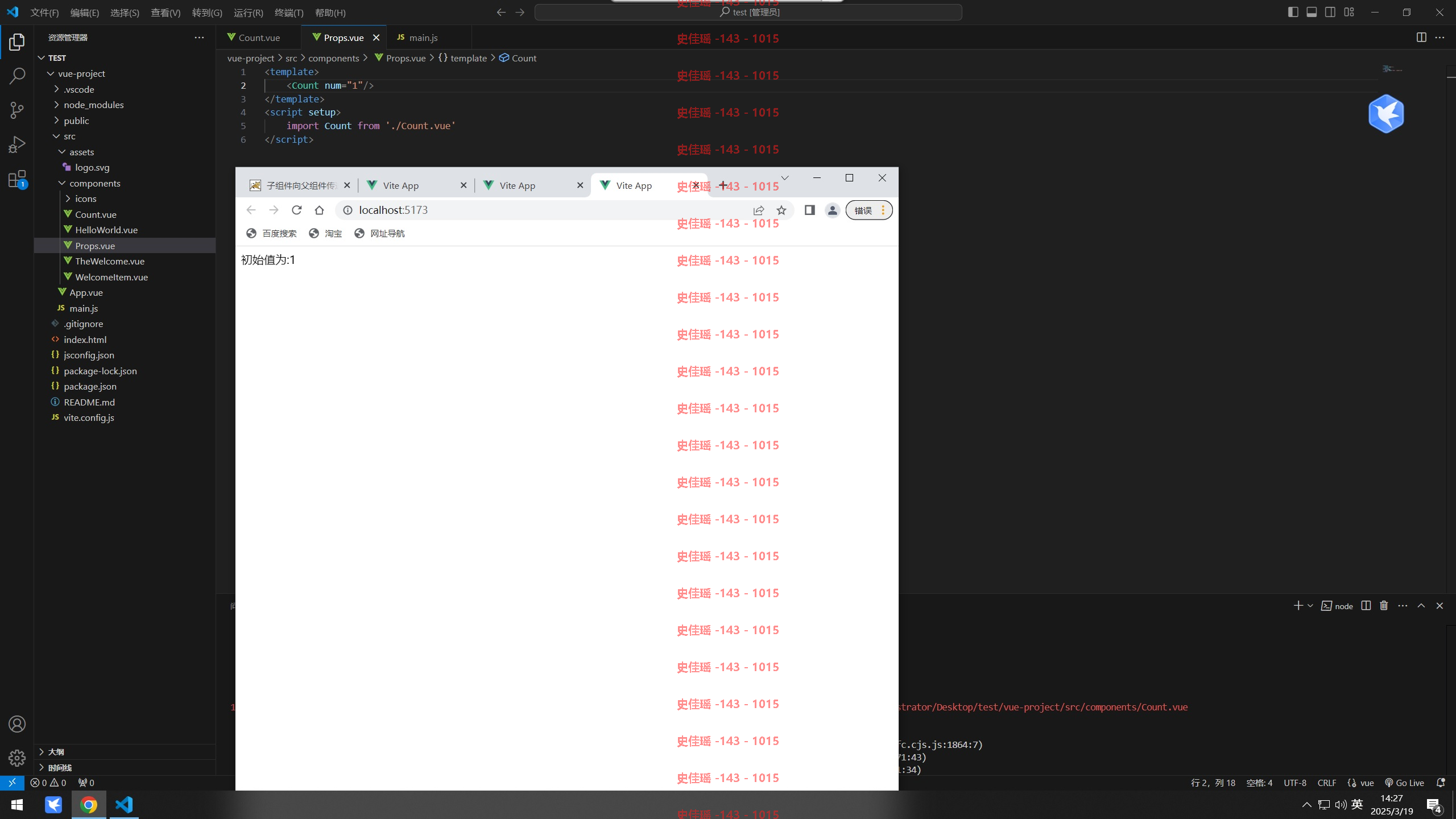Open the 网址导航 bookmark
This screenshot has width=1456, height=819.
[379, 233]
